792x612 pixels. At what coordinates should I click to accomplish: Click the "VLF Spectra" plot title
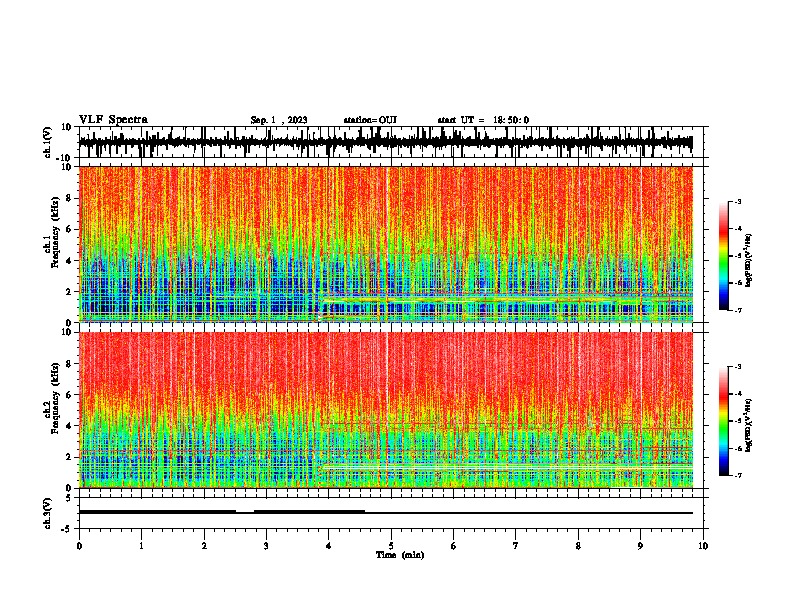click(113, 120)
